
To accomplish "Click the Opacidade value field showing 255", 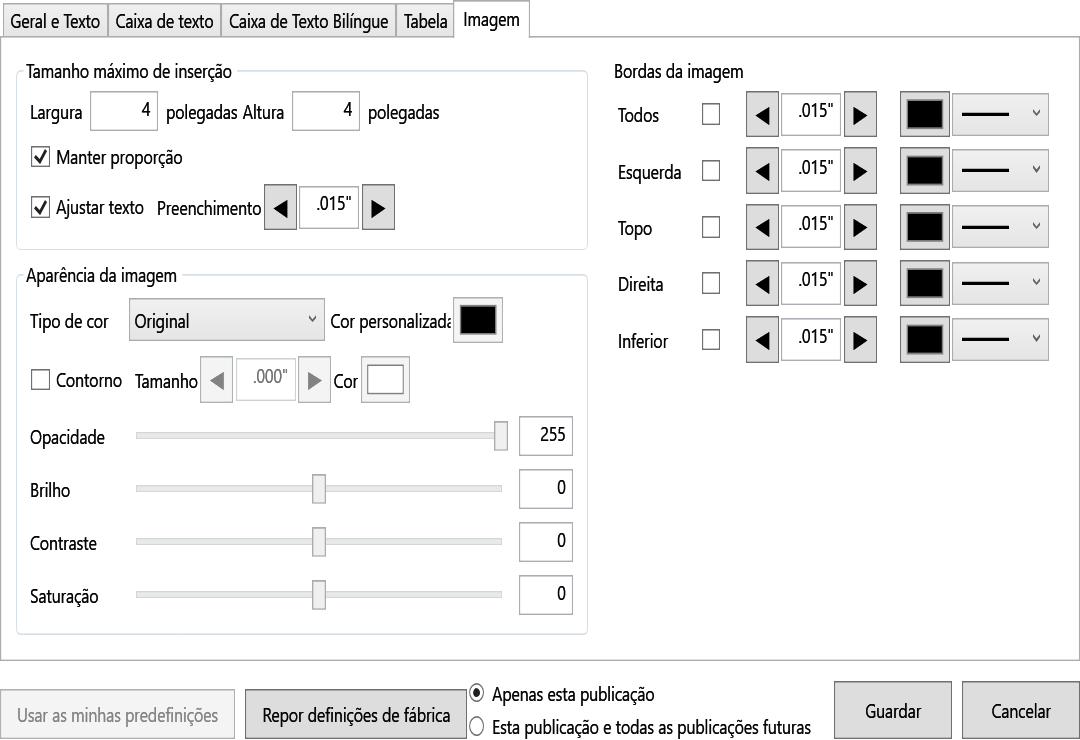I will tap(546, 435).
